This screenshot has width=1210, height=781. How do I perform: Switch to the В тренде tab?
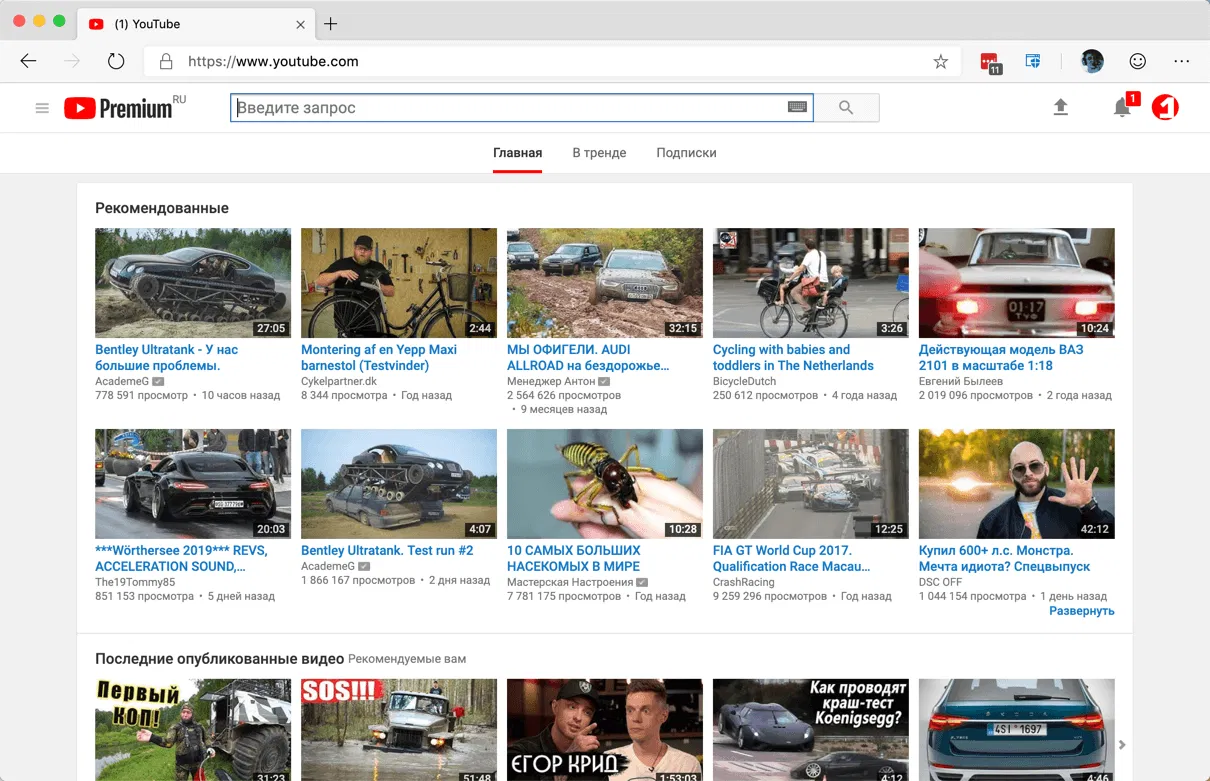(x=598, y=152)
